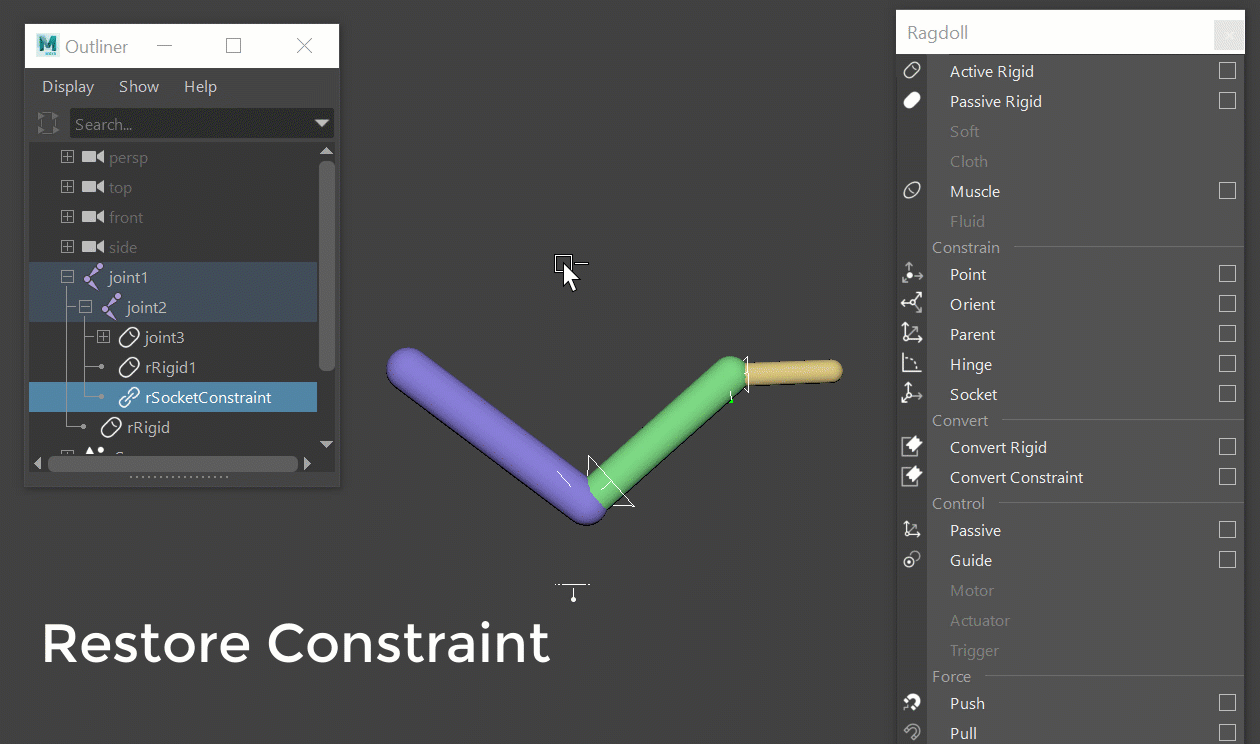
Task: Click the Convert Constraint icon
Action: 912,477
